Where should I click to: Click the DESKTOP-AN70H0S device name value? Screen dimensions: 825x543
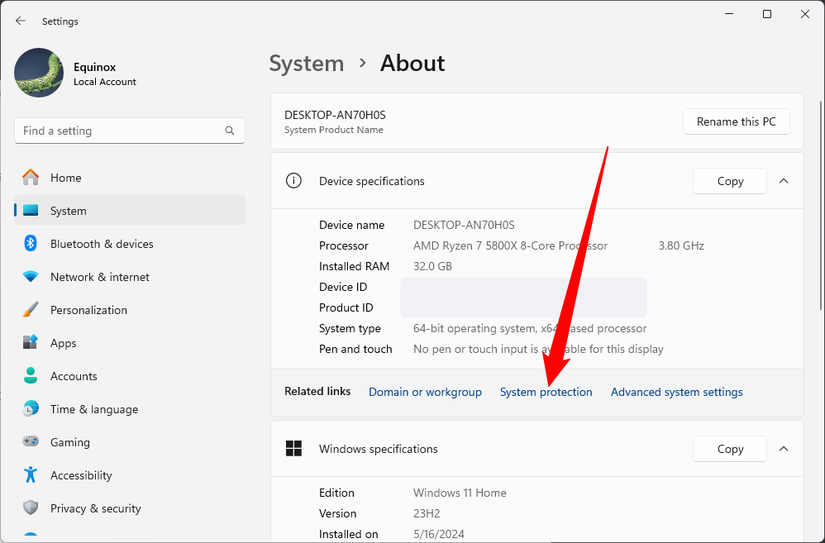coord(464,225)
